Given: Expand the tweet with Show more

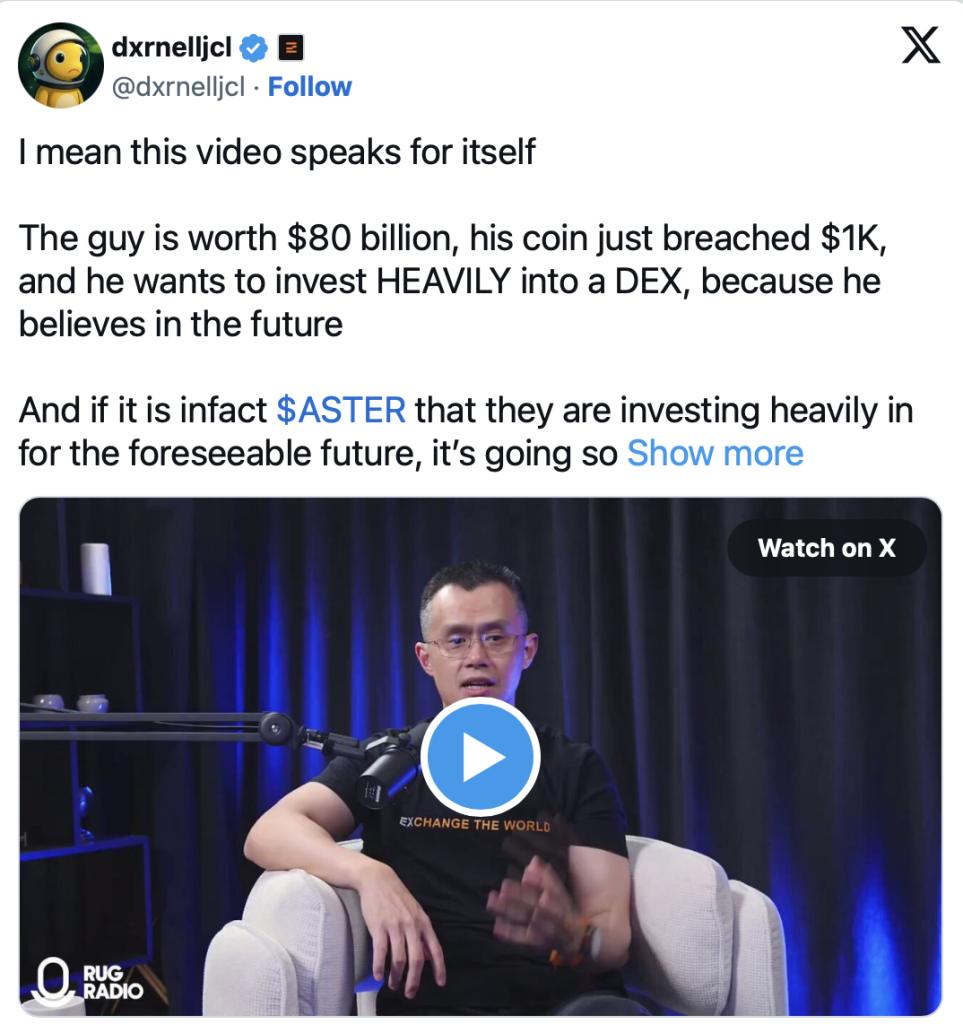Looking at the screenshot, I should point(715,453).
